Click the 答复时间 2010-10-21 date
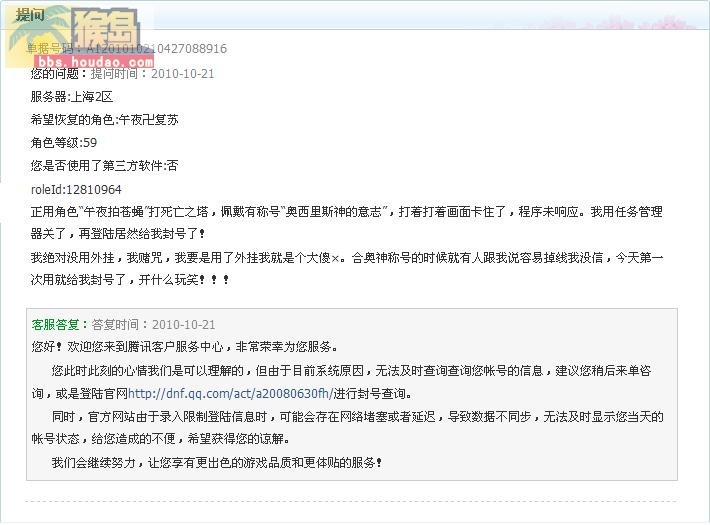This screenshot has height=525, width=710. (154, 324)
